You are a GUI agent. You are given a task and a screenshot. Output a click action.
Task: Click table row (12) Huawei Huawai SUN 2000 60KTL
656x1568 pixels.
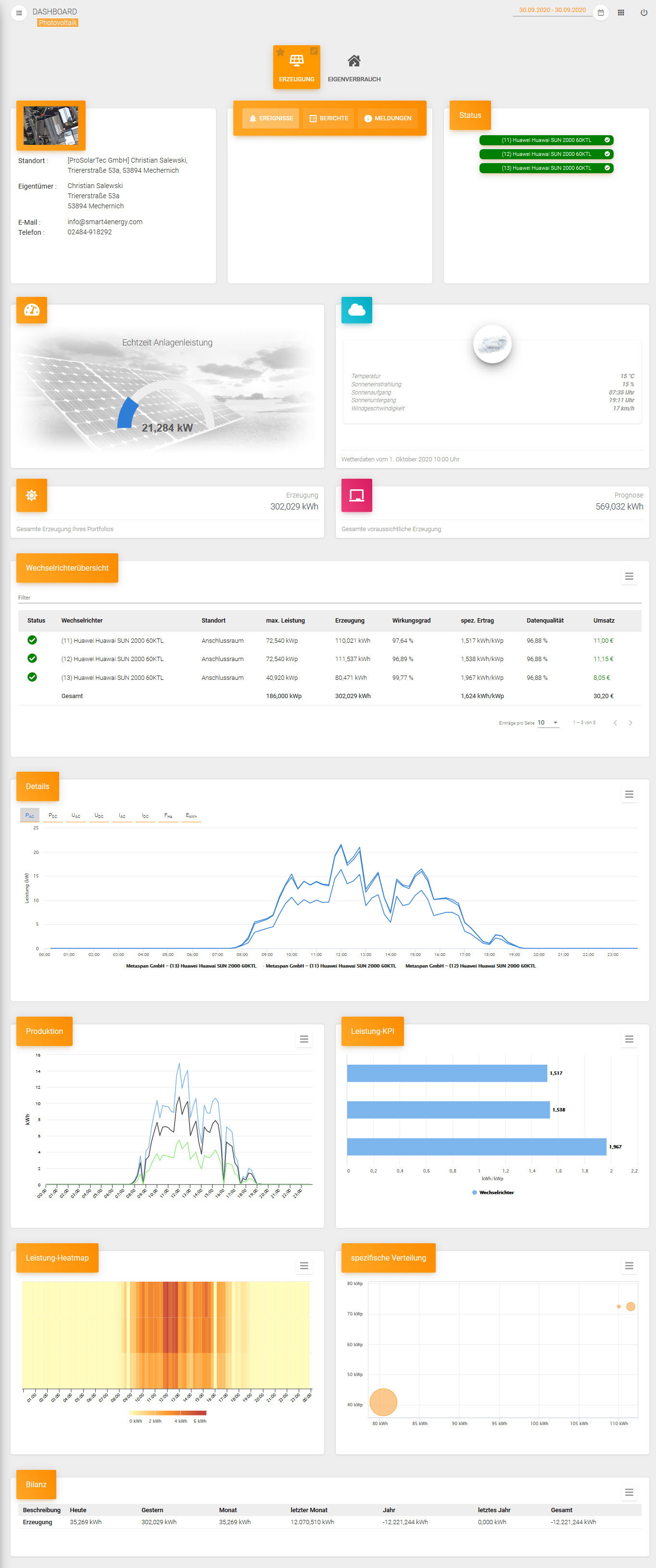pyautogui.click(x=330, y=659)
